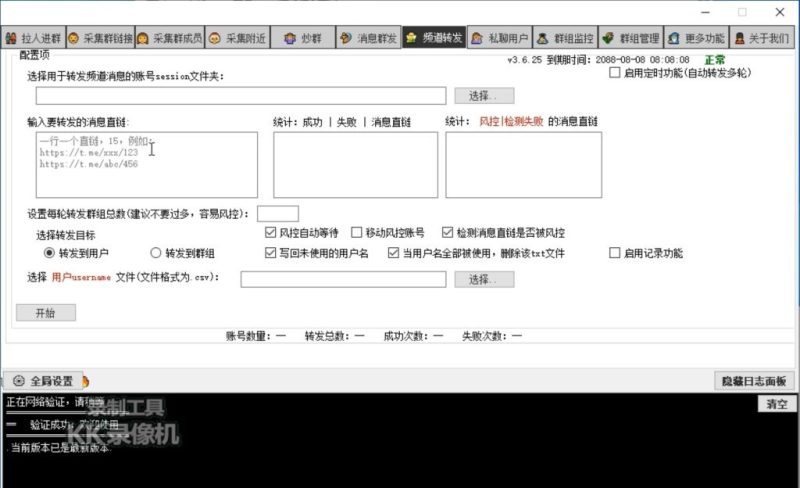
Task: Click 选择 button for session folder
Action: tap(484, 95)
